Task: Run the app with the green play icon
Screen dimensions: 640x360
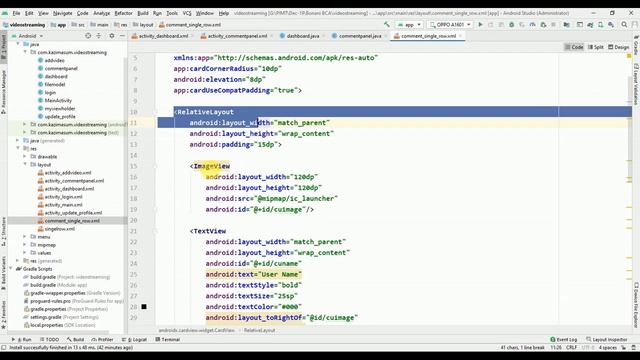Action: click(x=480, y=25)
